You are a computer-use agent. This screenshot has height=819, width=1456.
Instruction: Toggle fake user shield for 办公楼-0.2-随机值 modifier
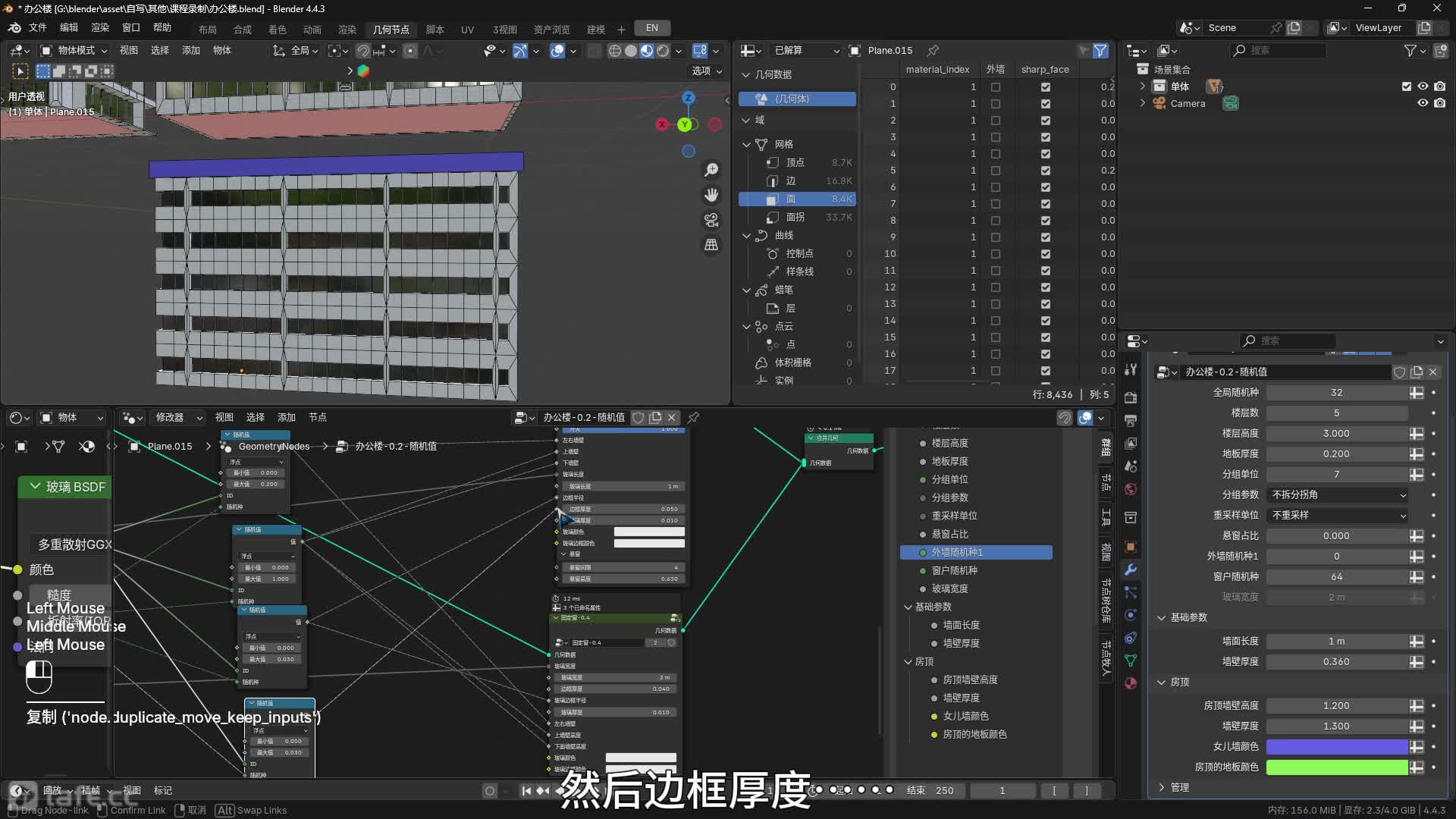[x=1399, y=372]
